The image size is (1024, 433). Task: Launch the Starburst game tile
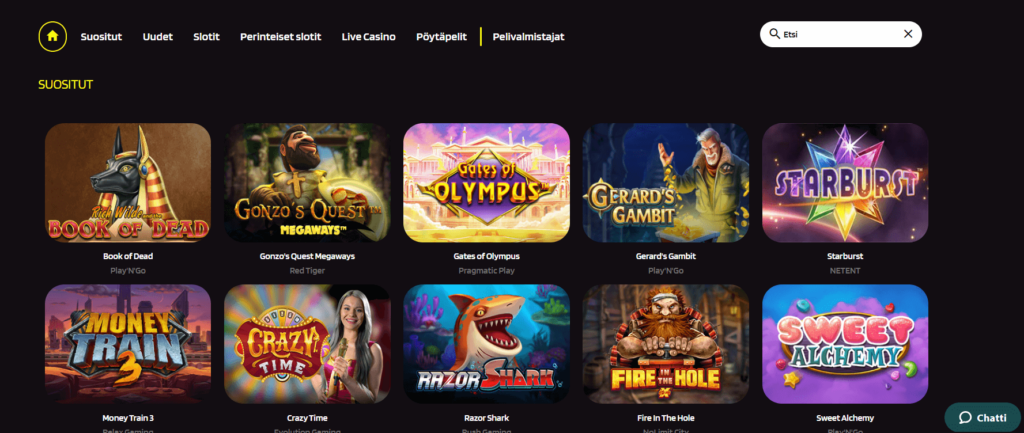[x=845, y=183]
